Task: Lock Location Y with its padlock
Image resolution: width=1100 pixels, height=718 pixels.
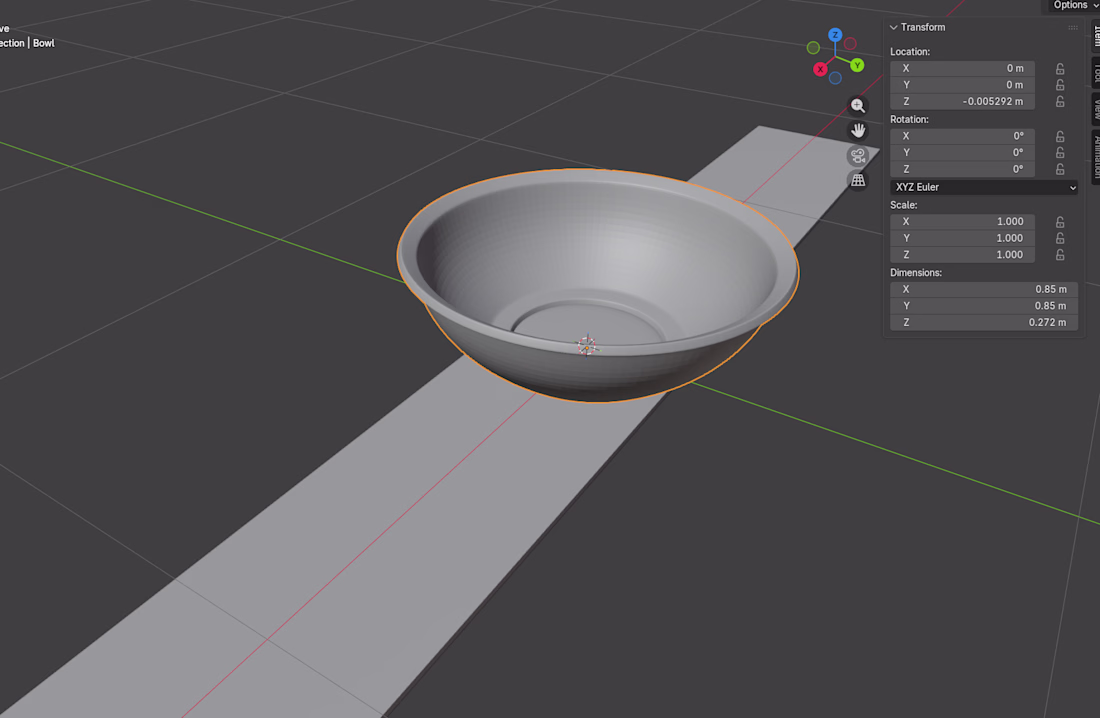Action: 1060,85
